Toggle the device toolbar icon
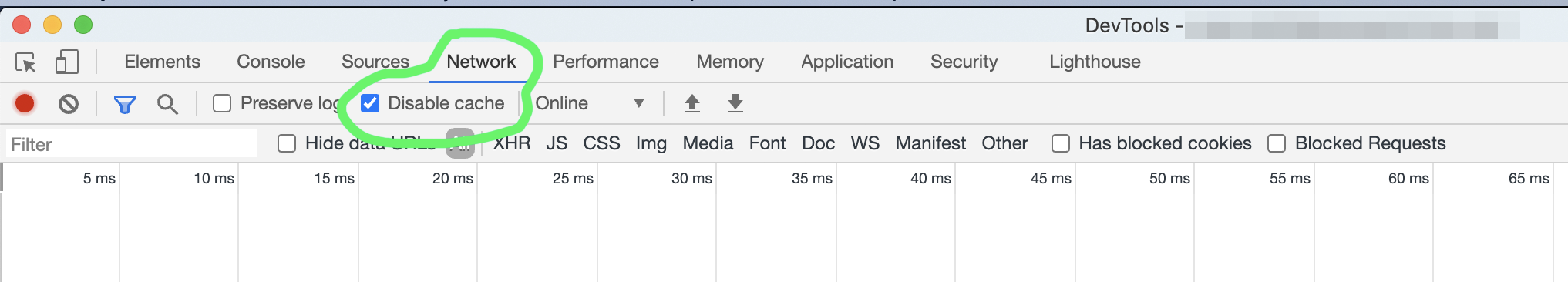Viewport: 1568px width, 282px height. point(67,62)
